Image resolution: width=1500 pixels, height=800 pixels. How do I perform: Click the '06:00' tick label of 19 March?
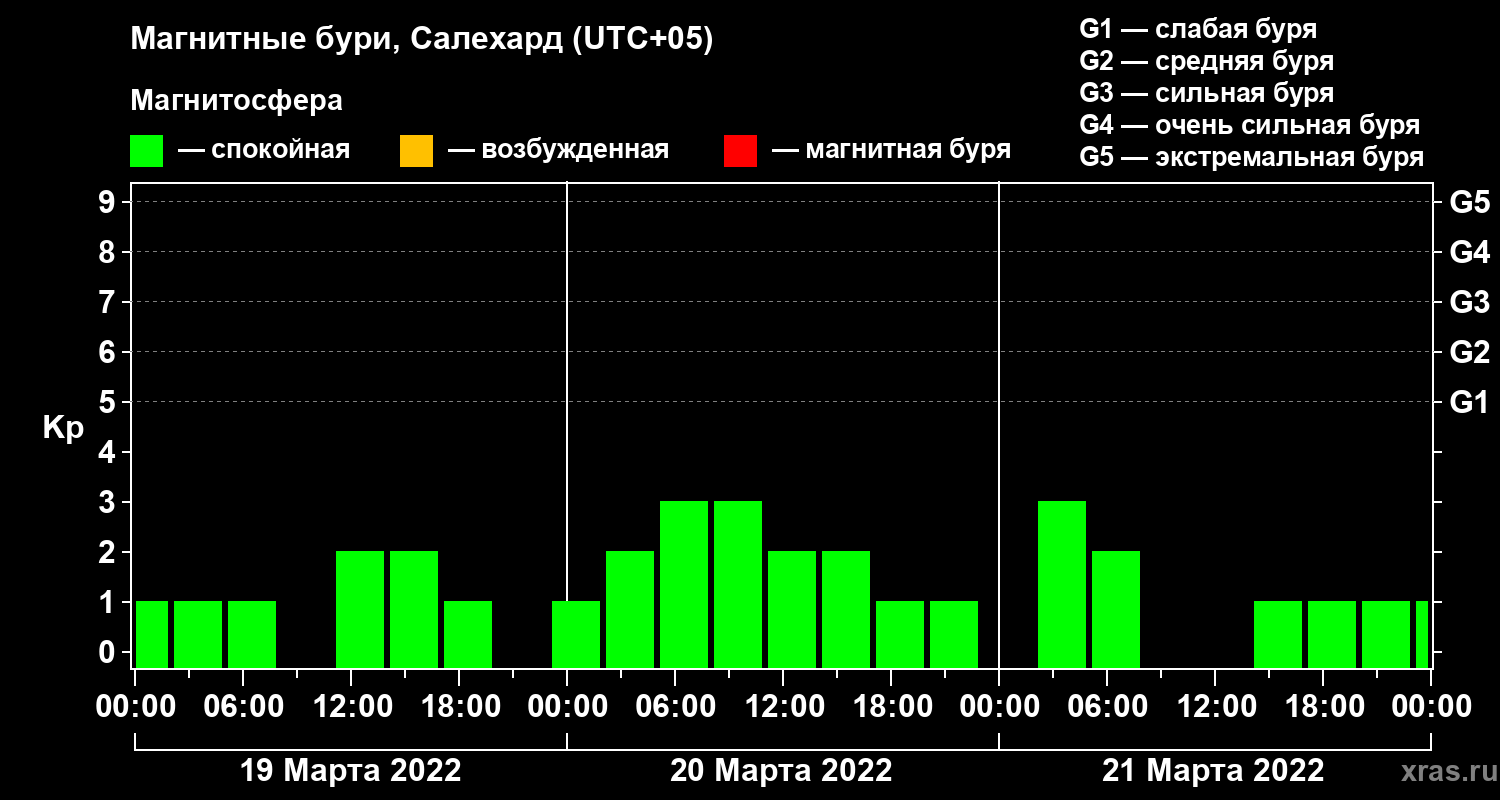coord(243,707)
